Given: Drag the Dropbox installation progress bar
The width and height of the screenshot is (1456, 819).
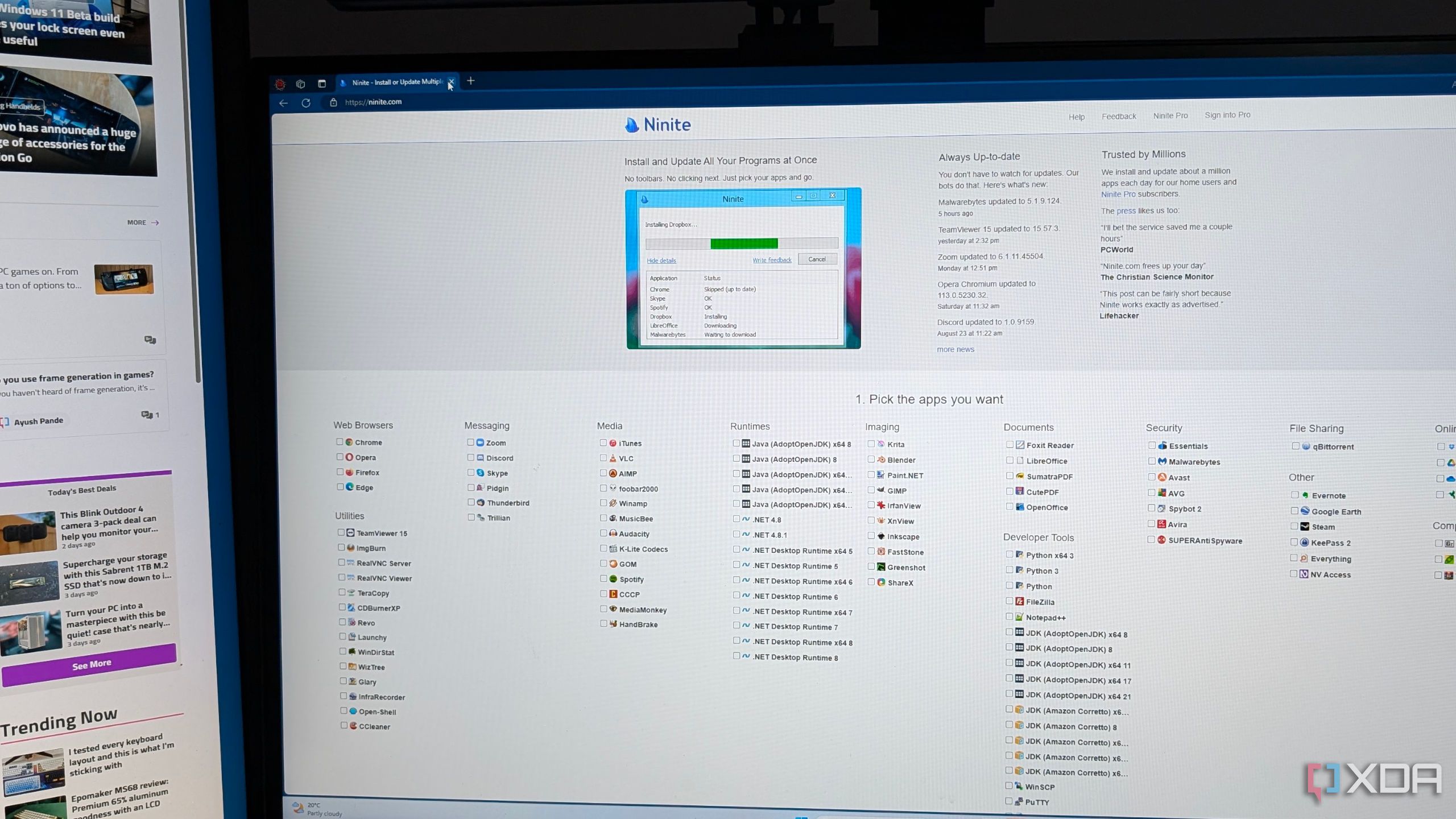Looking at the screenshot, I should tap(740, 243).
